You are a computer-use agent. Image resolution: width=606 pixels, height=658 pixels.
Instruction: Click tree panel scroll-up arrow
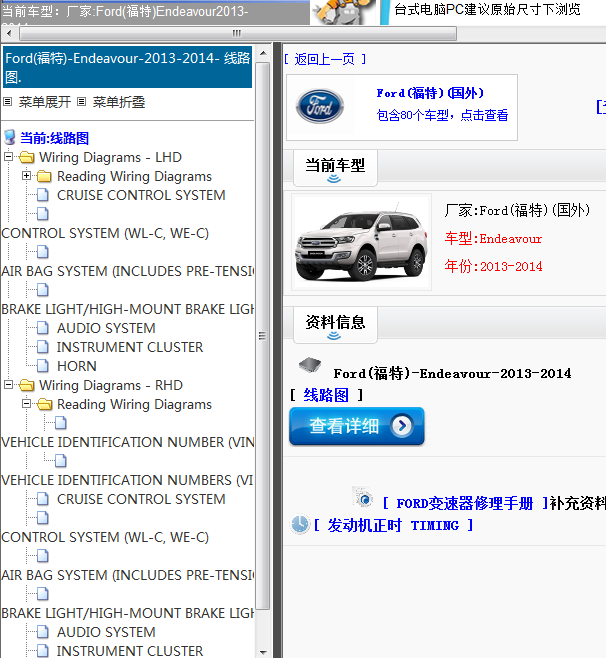tap(263, 53)
